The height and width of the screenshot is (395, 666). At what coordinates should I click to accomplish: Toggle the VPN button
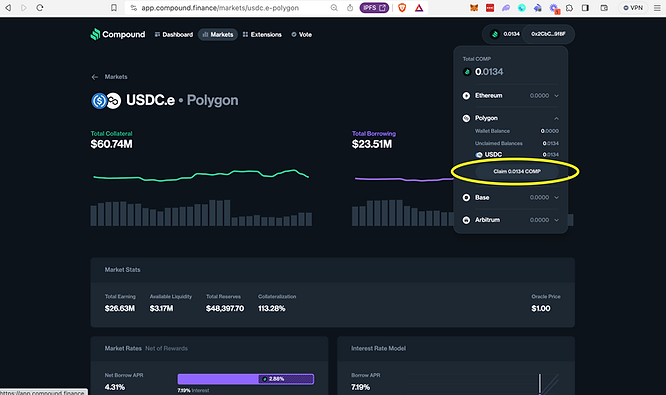(633, 8)
